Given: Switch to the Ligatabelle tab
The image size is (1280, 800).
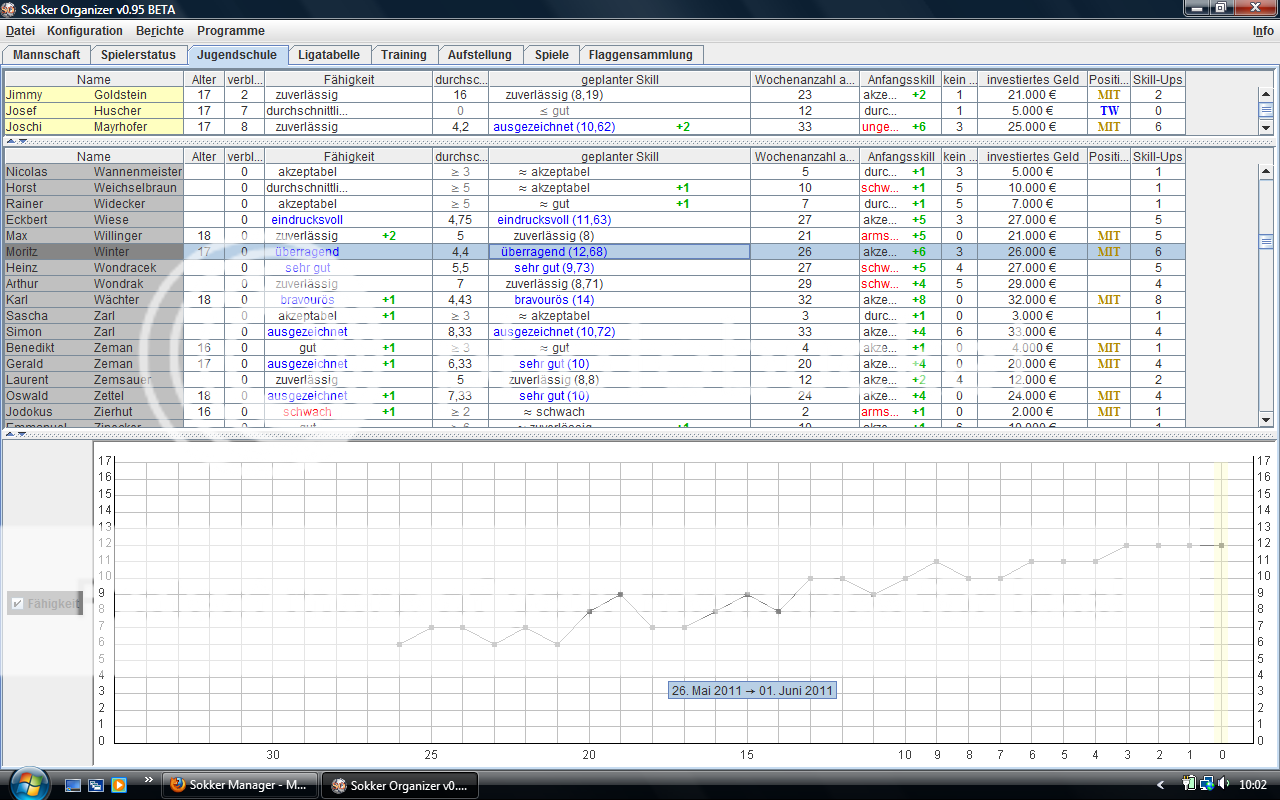Looking at the screenshot, I should [331, 55].
